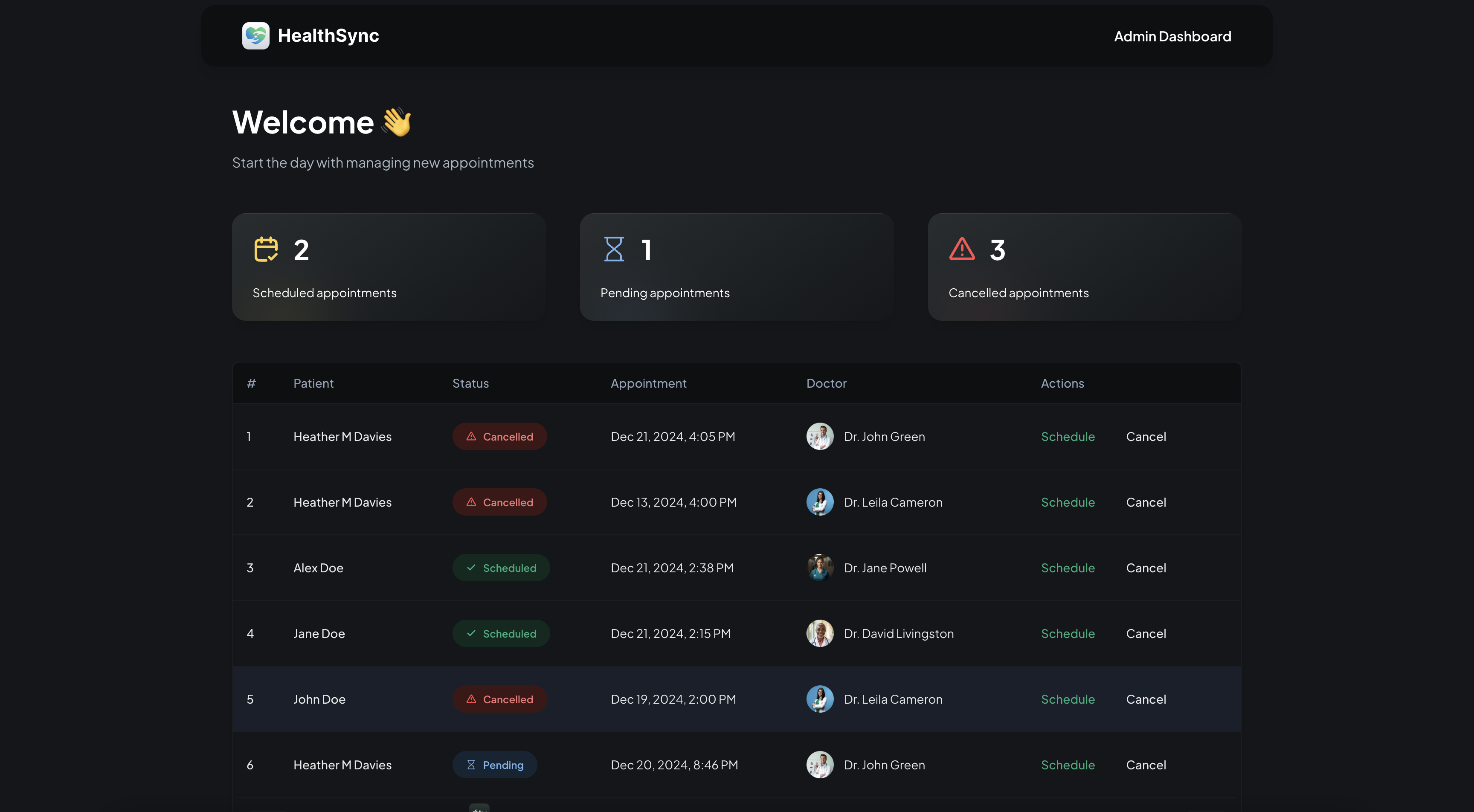Click Cancelled status badge in row 1
Image resolution: width=1474 pixels, height=812 pixels.
coord(499,436)
